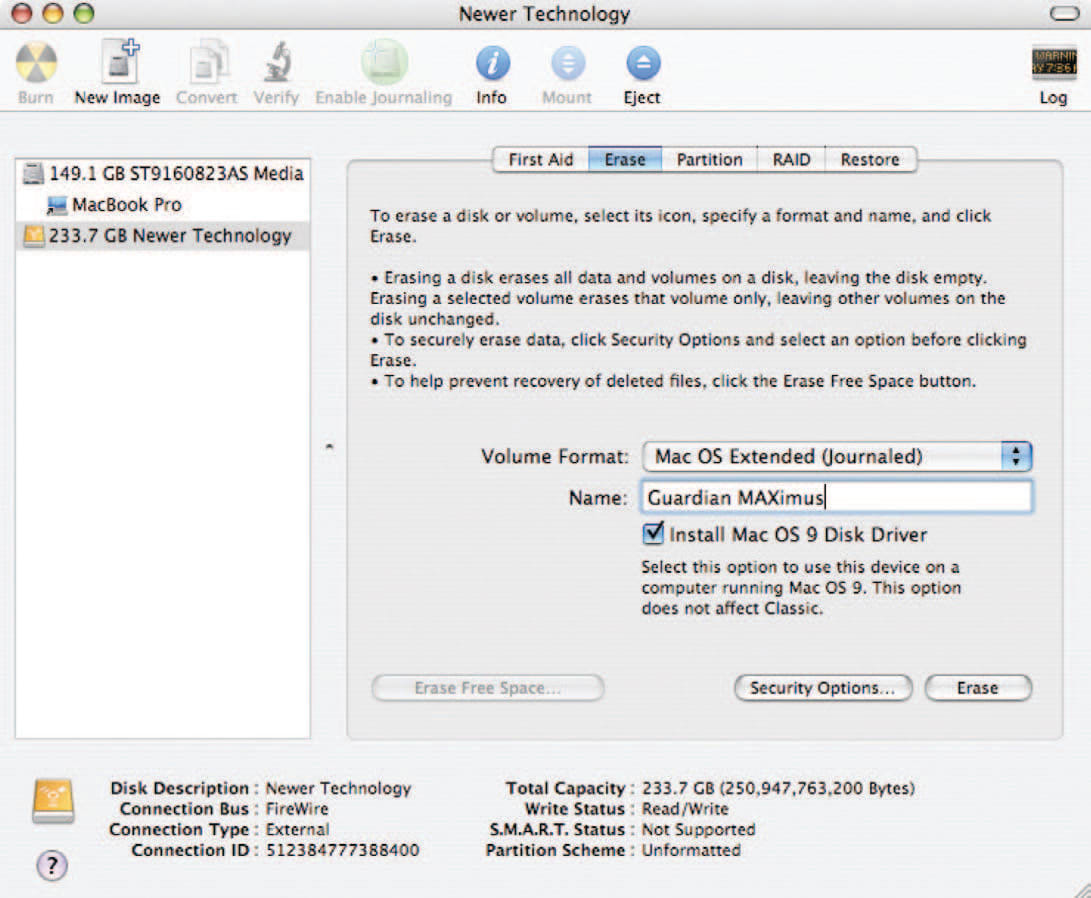This screenshot has height=898, width=1091.
Task: Create a New Image from toolbar
Action: click(117, 66)
